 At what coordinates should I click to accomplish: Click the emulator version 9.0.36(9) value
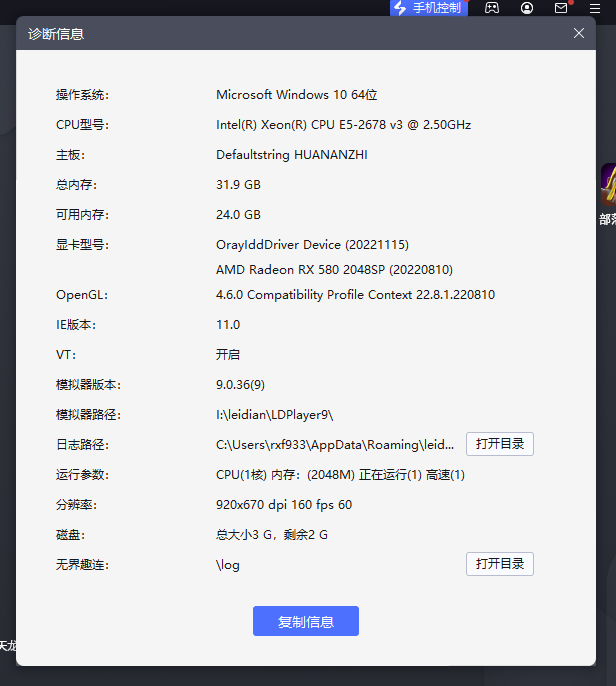240,385
